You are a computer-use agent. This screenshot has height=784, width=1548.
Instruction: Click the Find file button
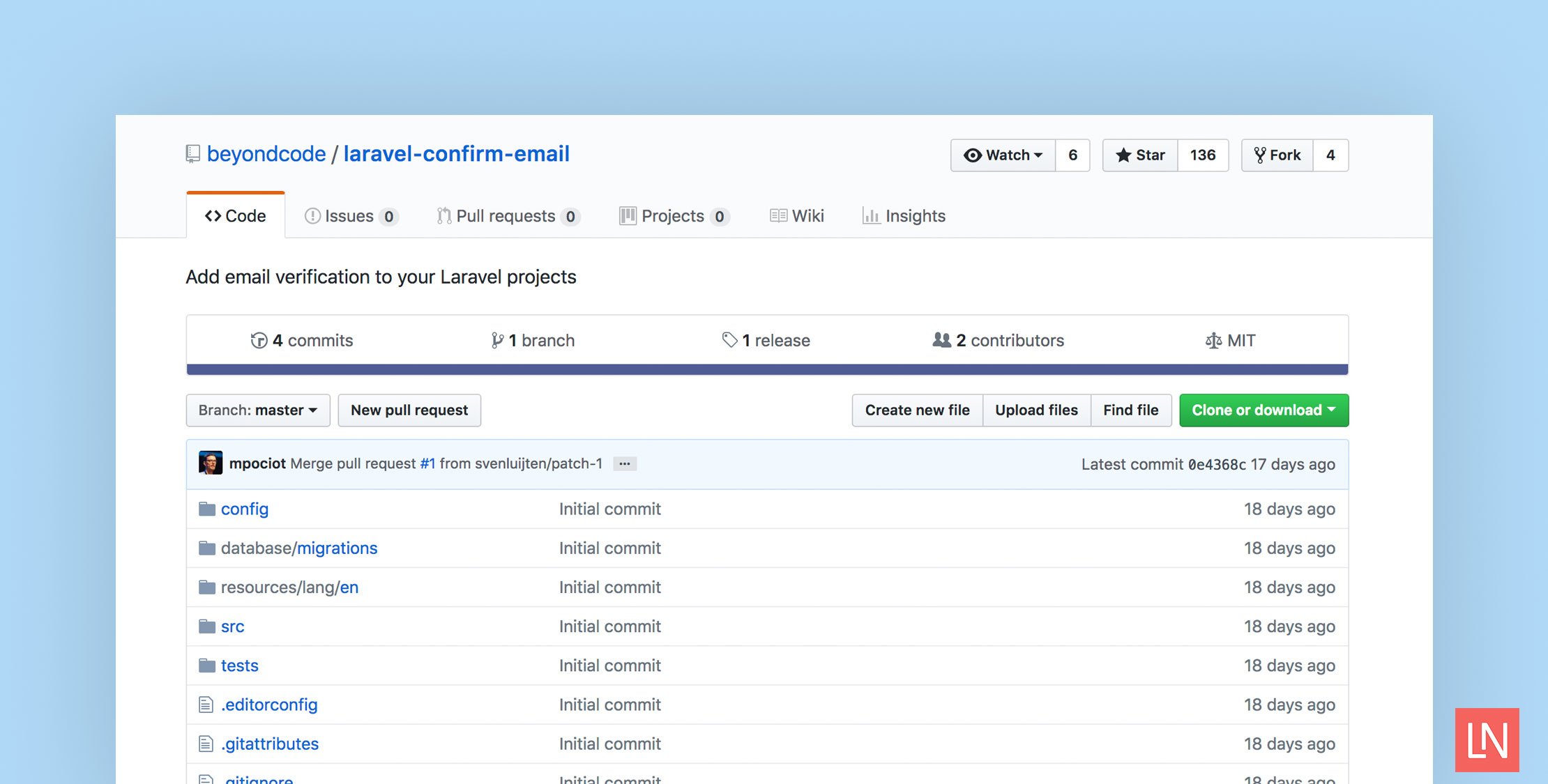coord(1130,410)
